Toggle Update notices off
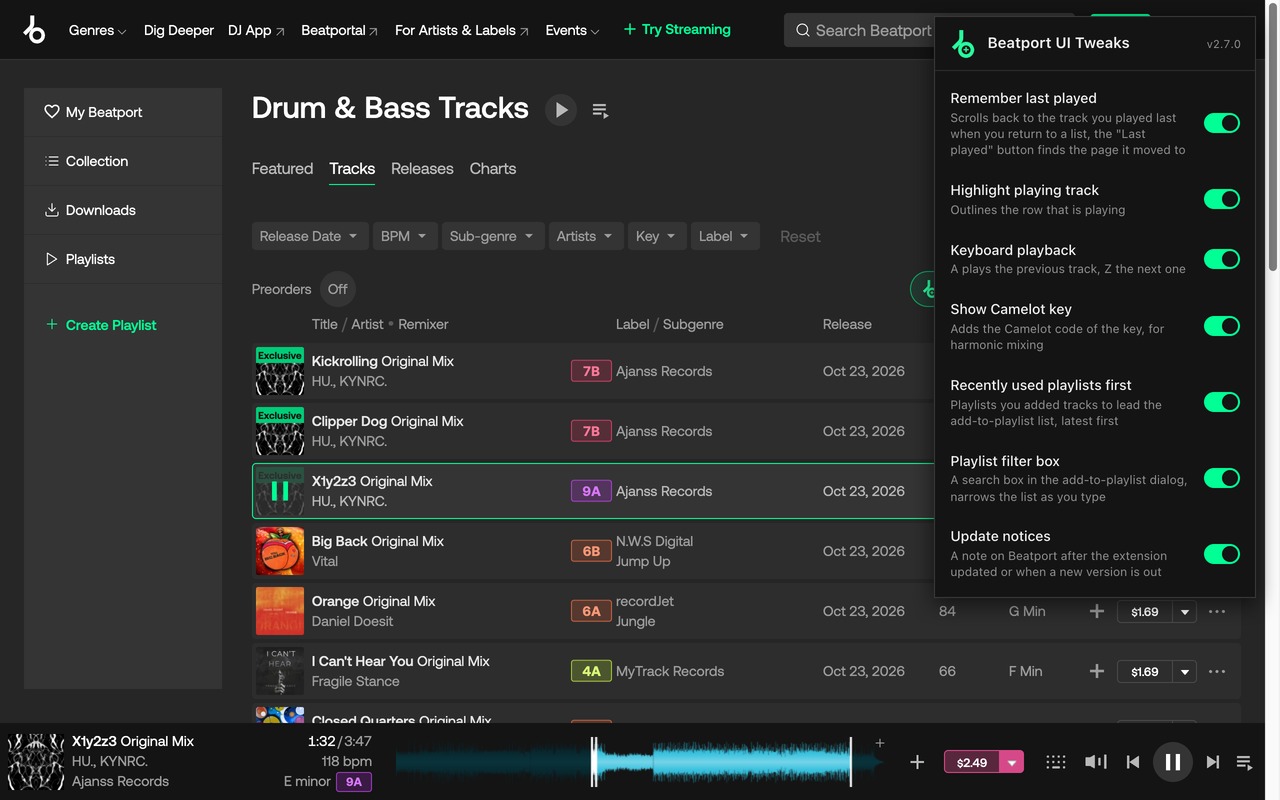The image size is (1280, 800). coord(1222,554)
